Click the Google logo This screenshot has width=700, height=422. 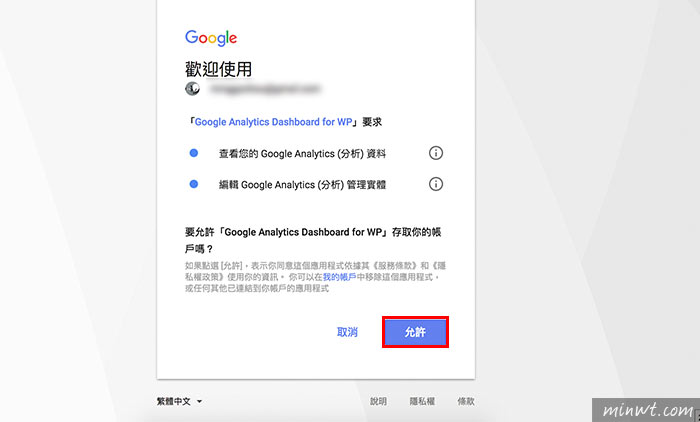pyautogui.click(x=211, y=38)
